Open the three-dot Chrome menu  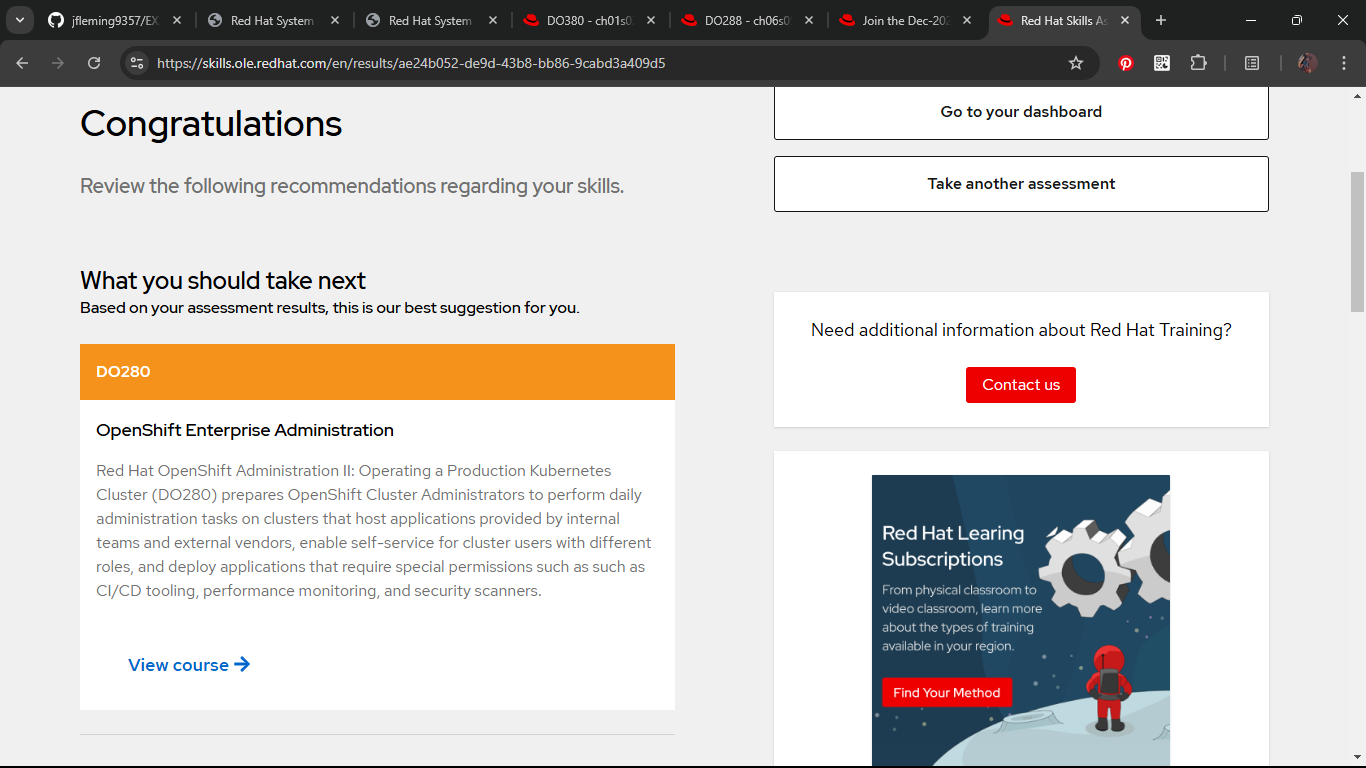point(1345,62)
